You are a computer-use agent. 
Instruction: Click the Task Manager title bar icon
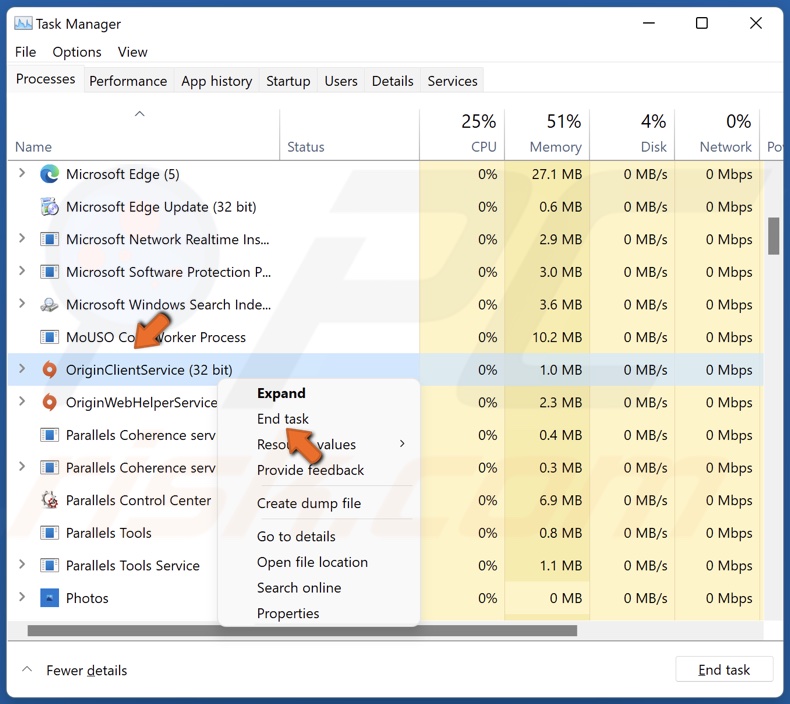click(23, 24)
